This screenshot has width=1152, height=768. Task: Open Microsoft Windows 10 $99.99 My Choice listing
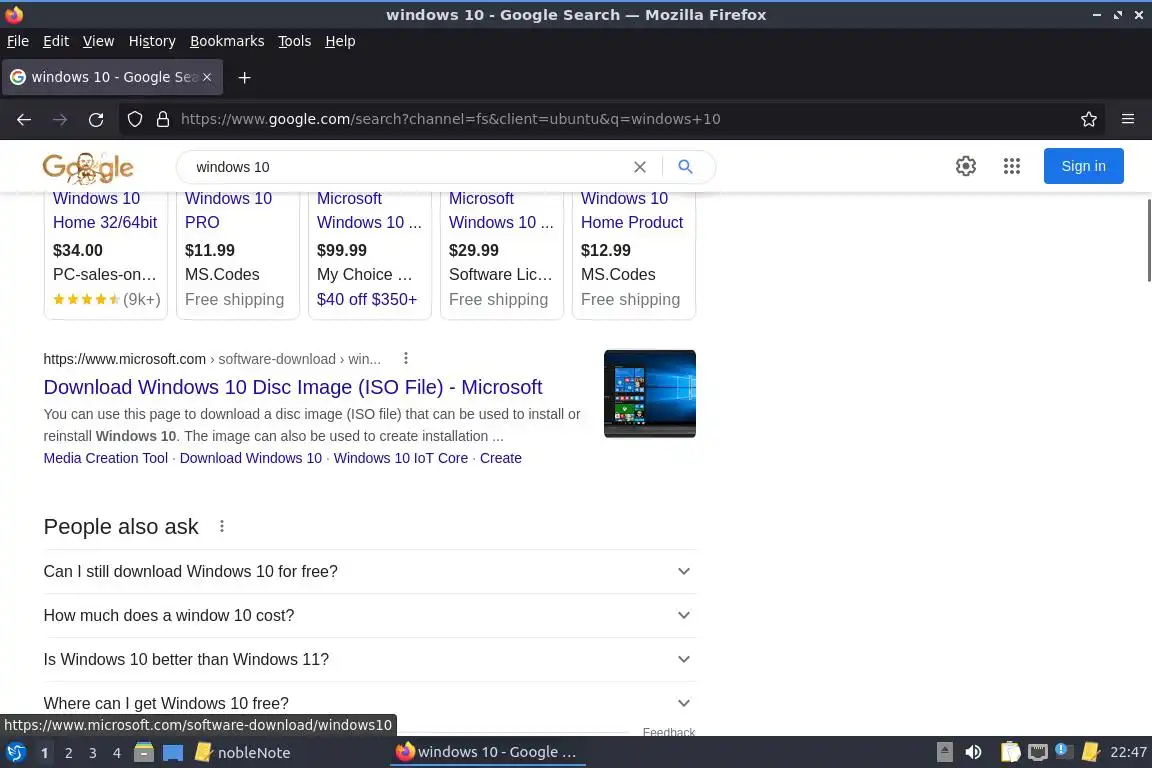369,210
